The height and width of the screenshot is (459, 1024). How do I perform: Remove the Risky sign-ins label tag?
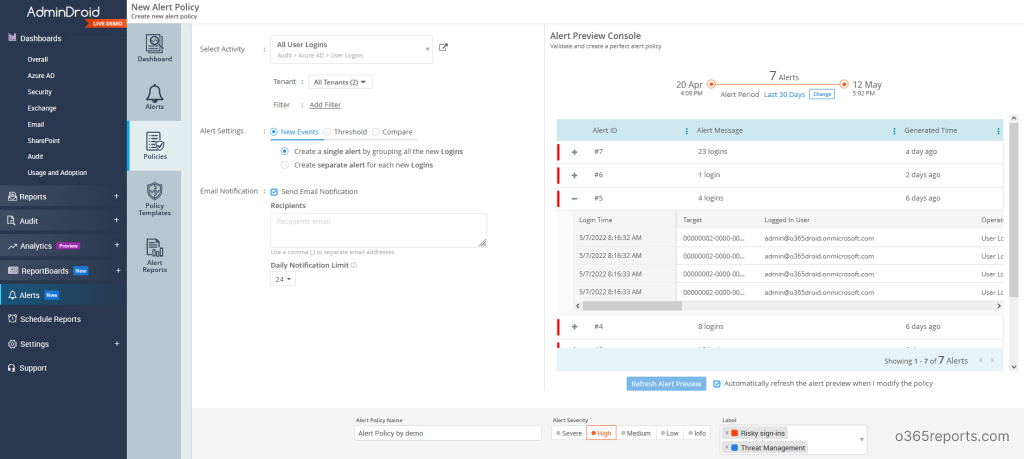727,433
